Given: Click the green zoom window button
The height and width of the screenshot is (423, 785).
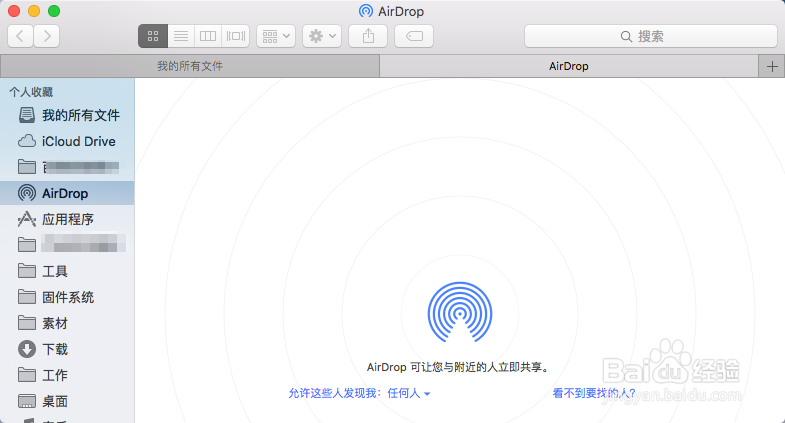Looking at the screenshot, I should 54,11.
